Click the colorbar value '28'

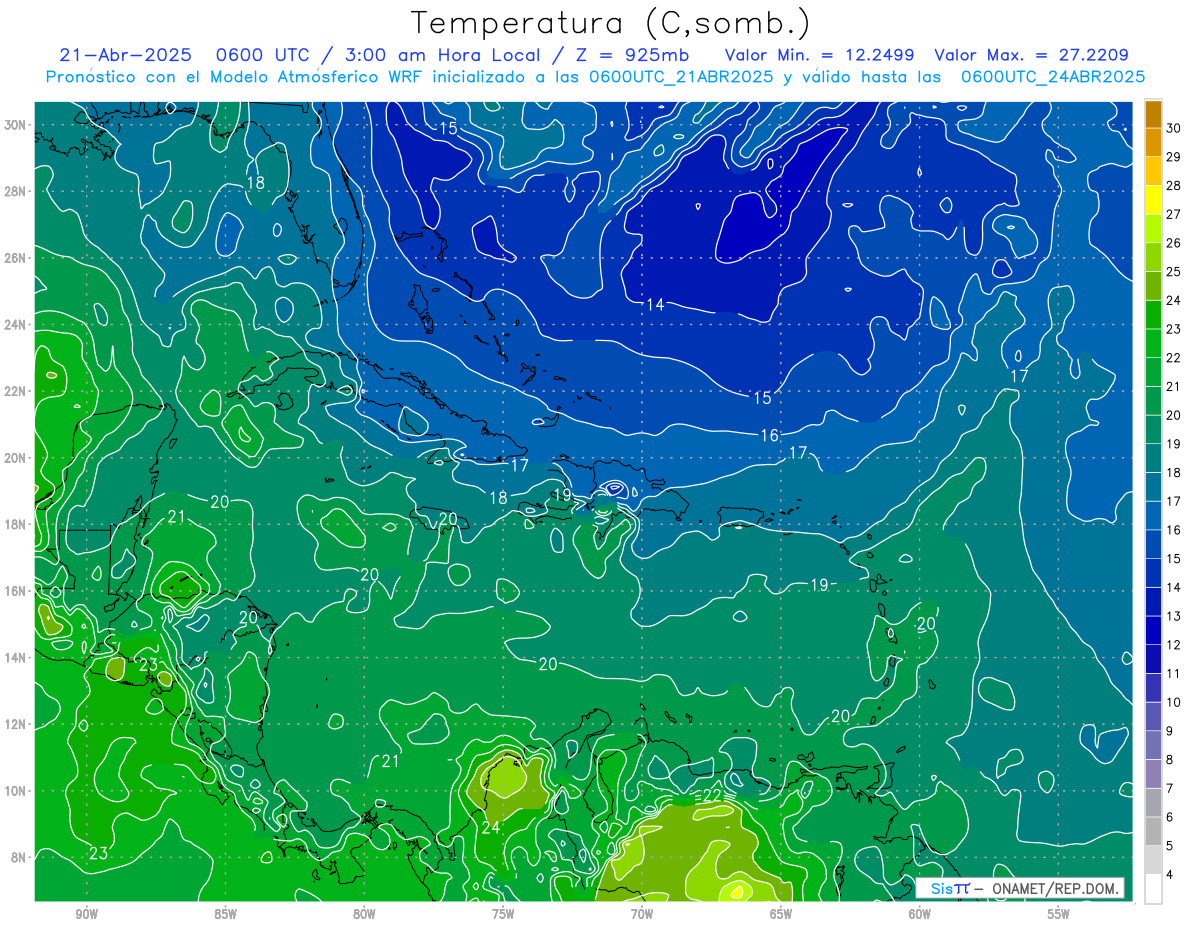1174,185
